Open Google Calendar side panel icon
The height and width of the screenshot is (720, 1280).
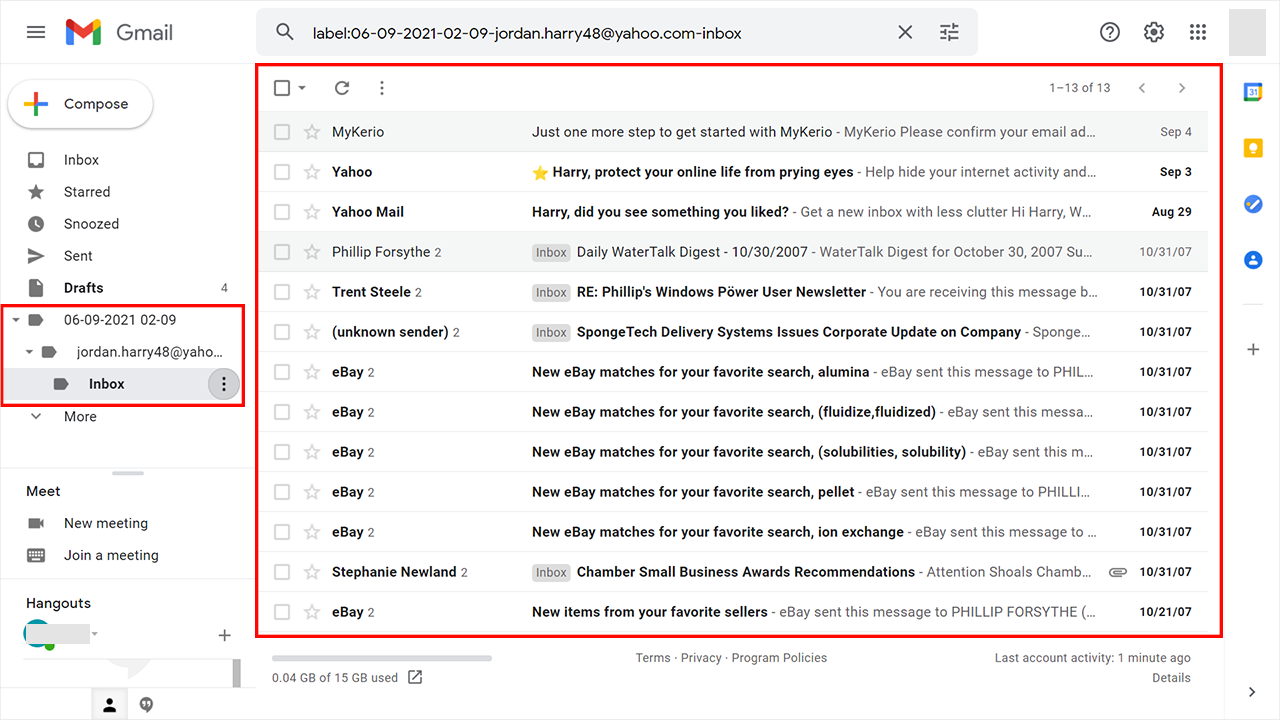[1253, 92]
